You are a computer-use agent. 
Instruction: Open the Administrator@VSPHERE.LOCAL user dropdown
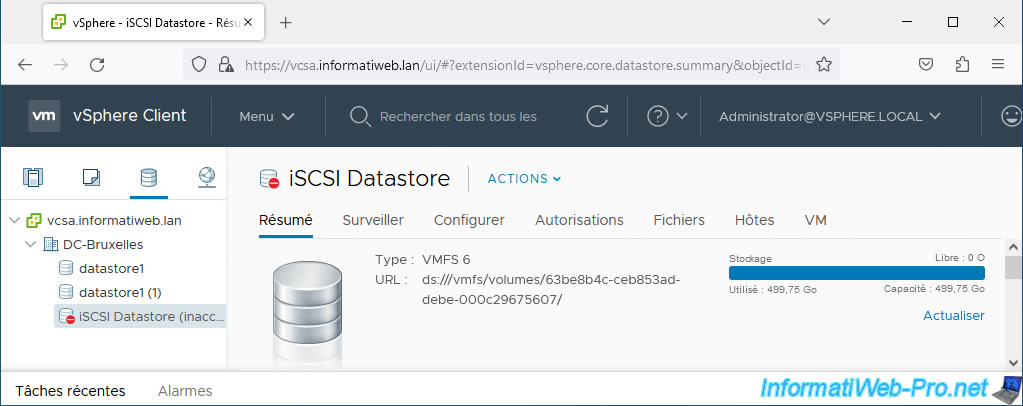830,117
